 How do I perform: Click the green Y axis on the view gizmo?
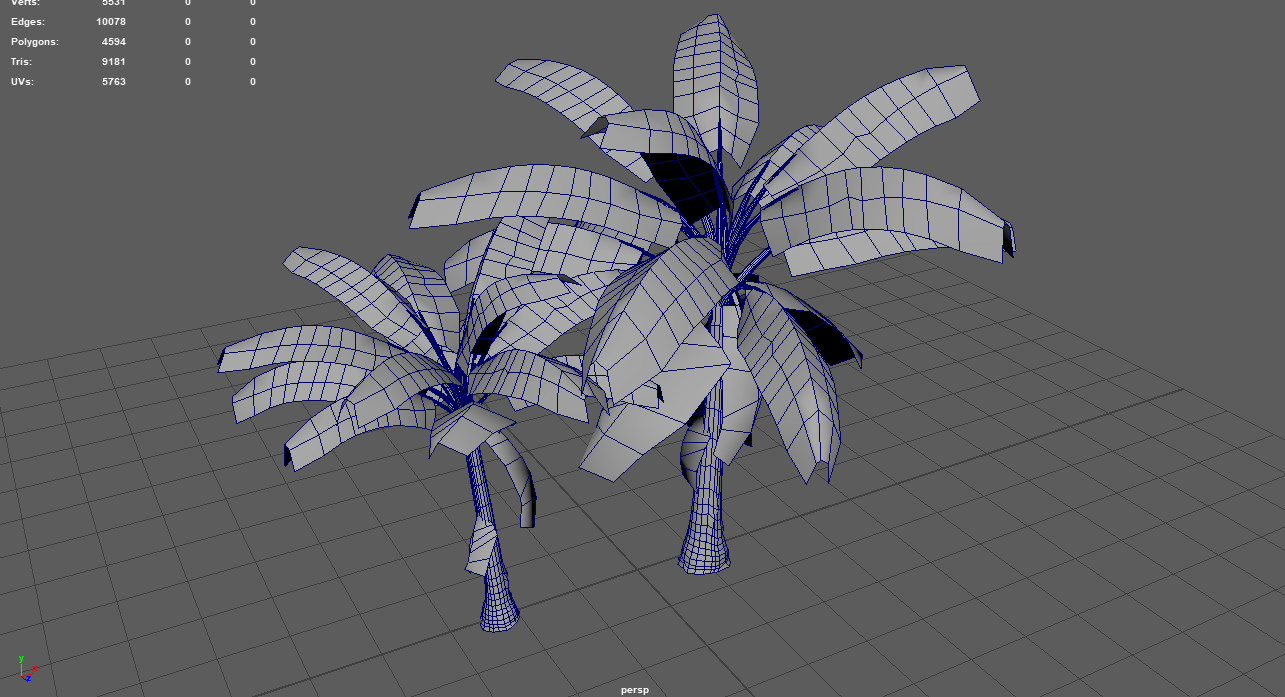click(21, 658)
